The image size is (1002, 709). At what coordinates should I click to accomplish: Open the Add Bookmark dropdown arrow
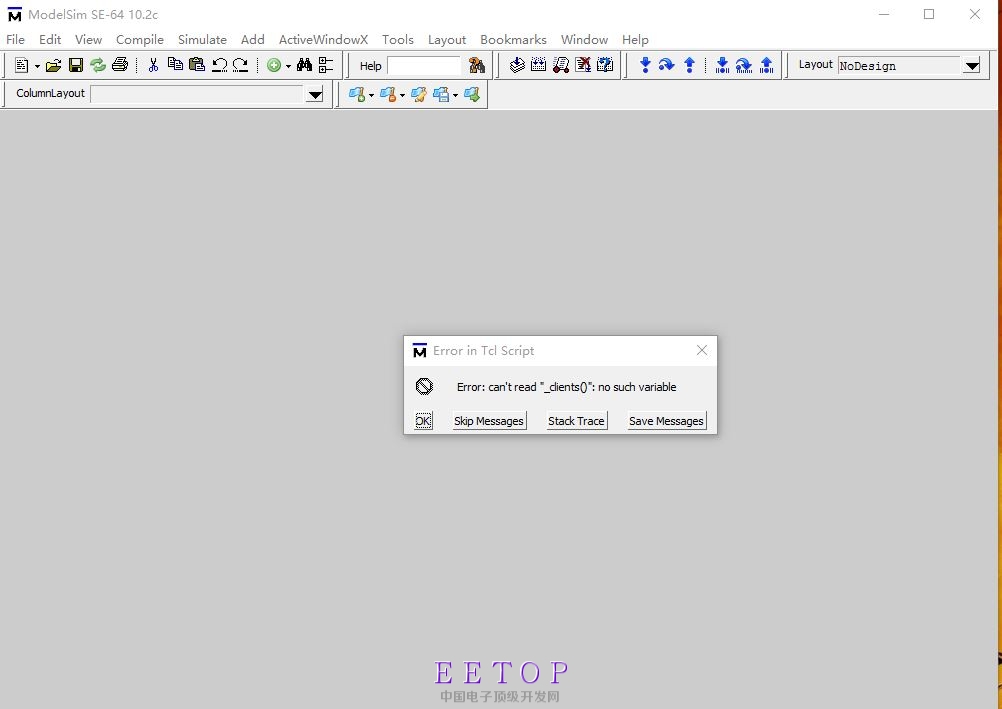click(371, 95)
